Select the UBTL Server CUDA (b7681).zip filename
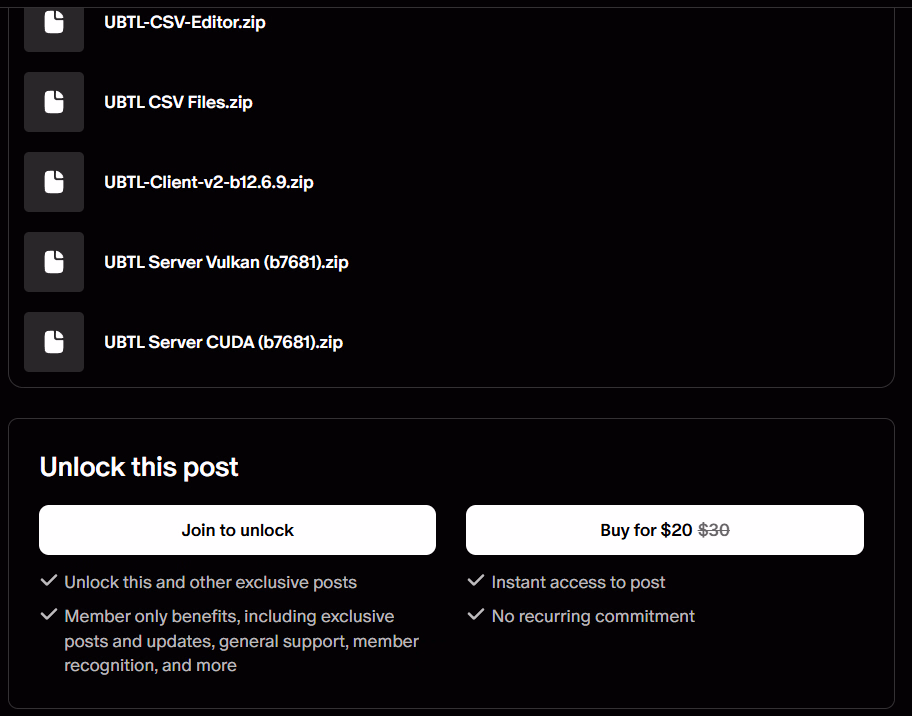This screenshot has height=716, width=912. (x=223, y=342)
